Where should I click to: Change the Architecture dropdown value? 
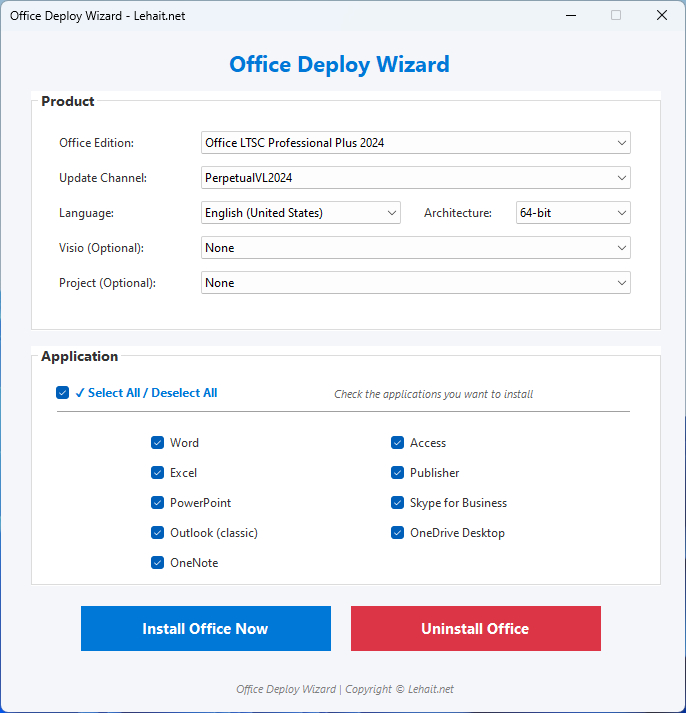click(573, 213)
